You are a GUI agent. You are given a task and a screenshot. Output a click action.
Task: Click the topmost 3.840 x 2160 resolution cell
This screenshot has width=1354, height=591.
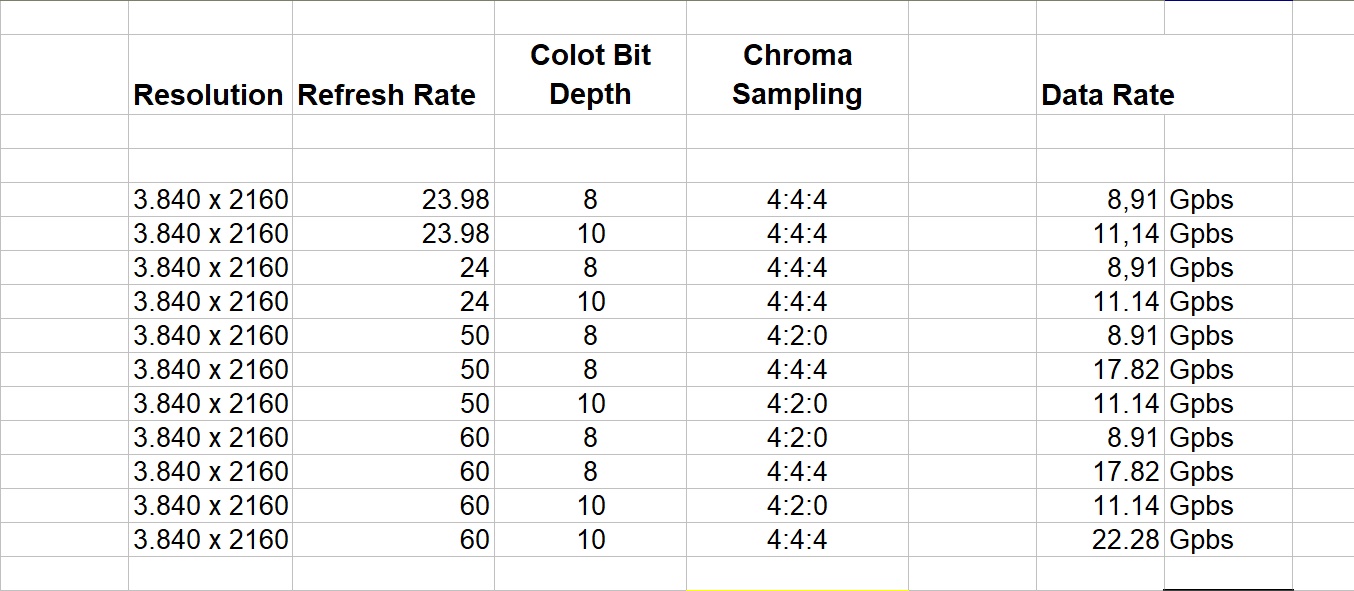click(x=211, y=200)
